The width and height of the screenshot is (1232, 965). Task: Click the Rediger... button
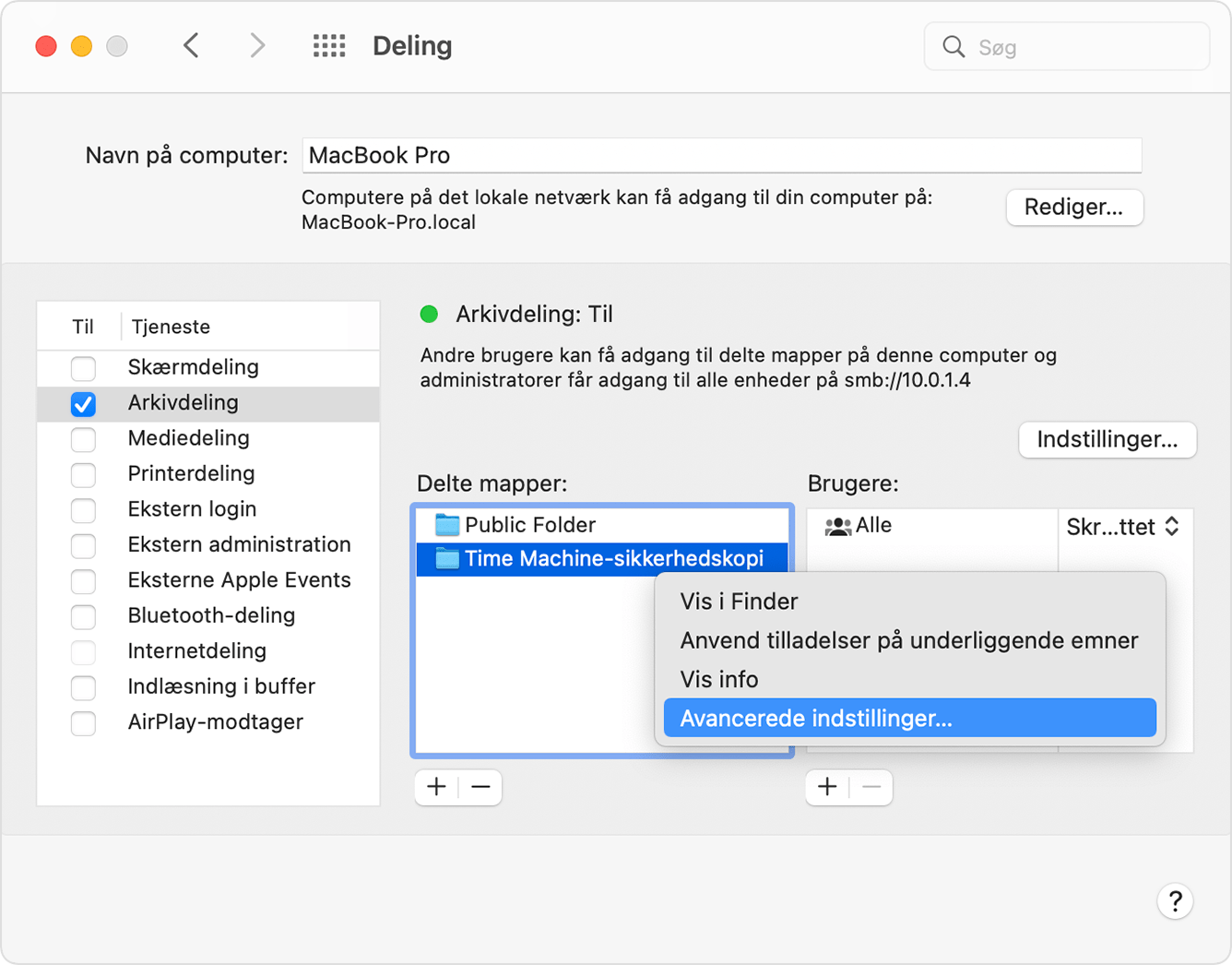pos(1073,208)
